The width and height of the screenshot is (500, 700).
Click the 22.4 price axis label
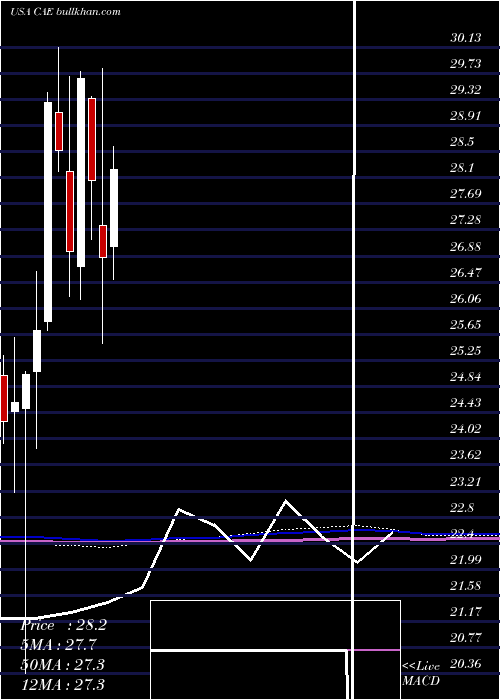pyautogui.click(x=462, y=533)
